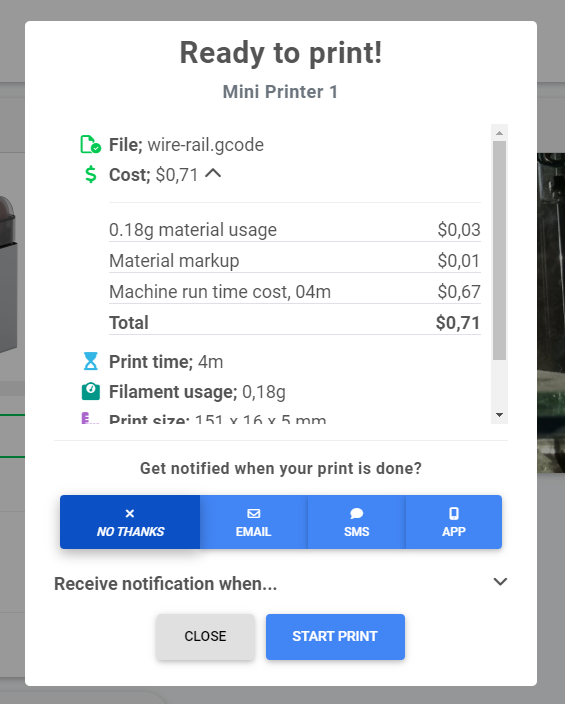Click the scrollbar down arrow
The height and width of the screenshot is (704, 565).
tap(499, 415)
